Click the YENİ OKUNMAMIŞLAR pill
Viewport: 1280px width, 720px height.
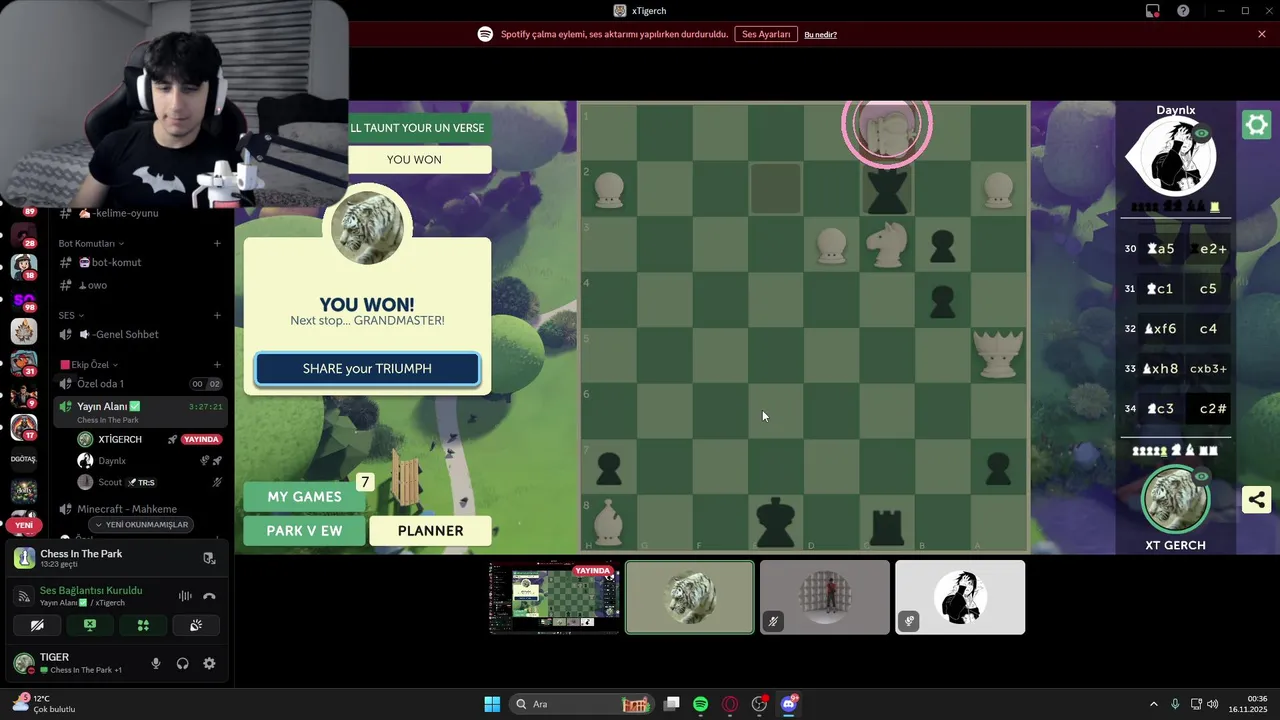139,525
